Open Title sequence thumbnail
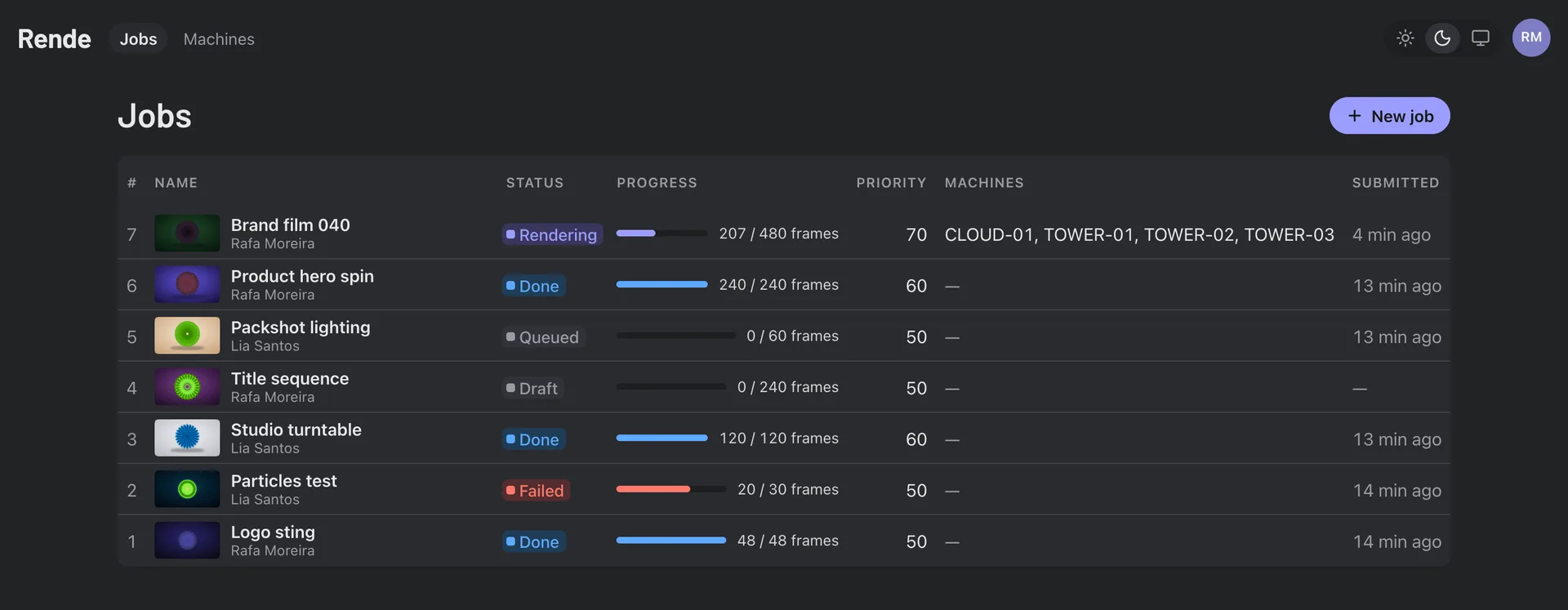Viewport: 1568px width, 610px height. point(187,387)
